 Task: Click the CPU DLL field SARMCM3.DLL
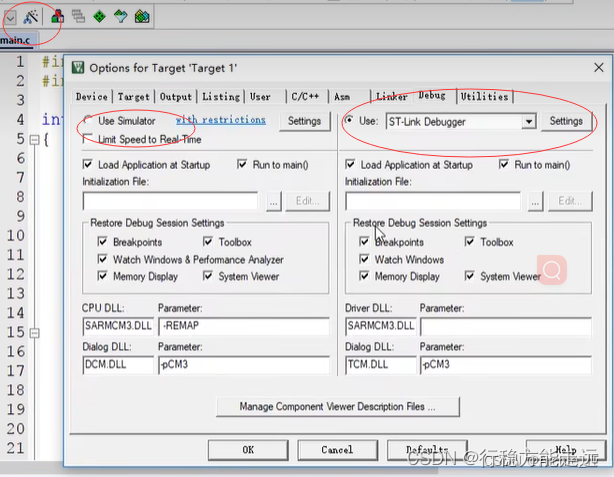[118, 326]
